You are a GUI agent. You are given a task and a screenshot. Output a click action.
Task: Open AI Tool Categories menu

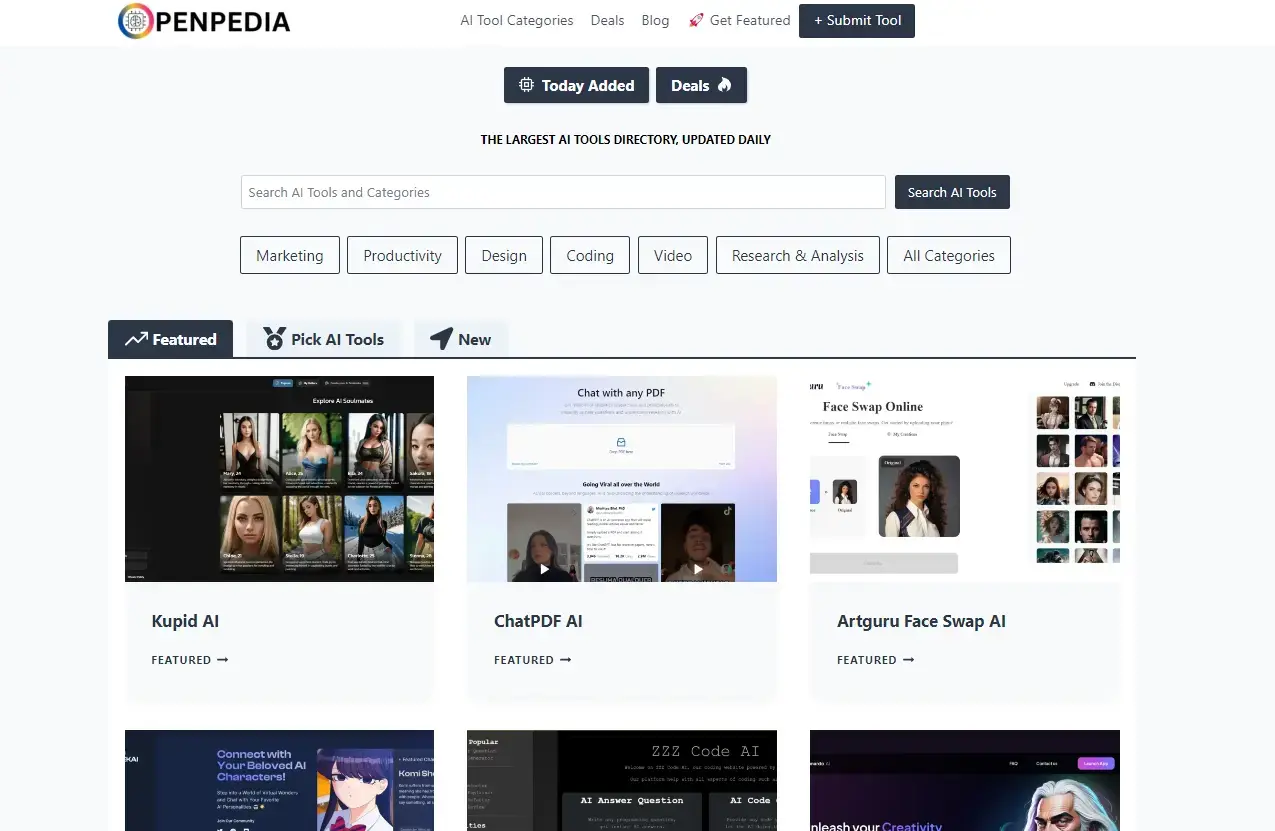517,20
